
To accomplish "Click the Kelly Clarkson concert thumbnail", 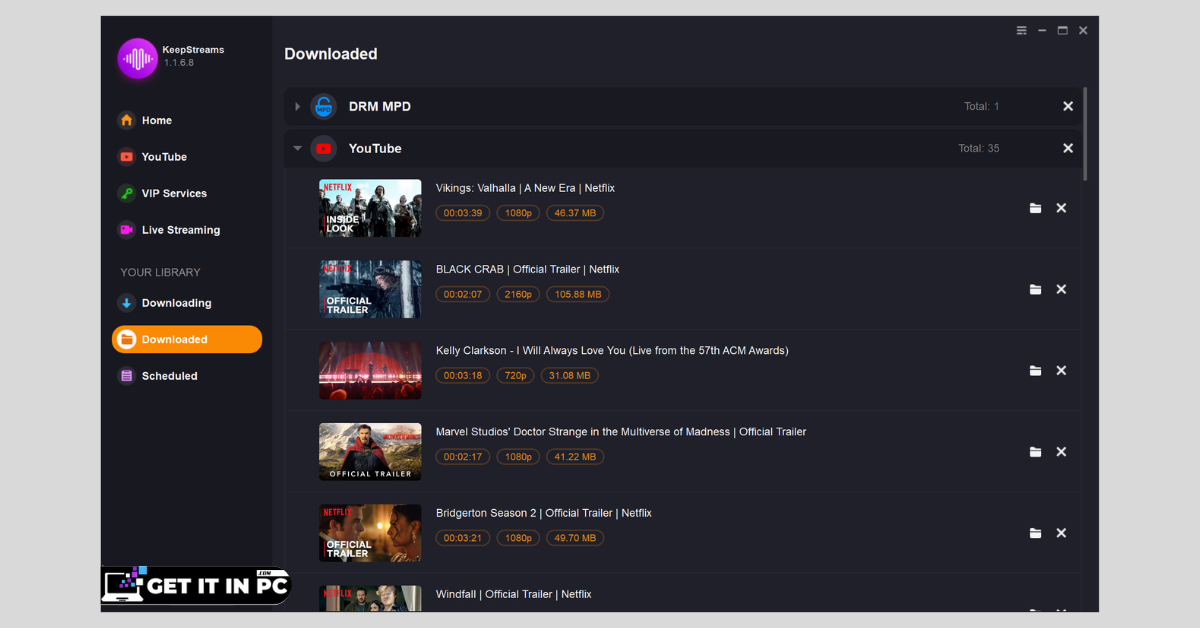I will click(x=370, y=370).
